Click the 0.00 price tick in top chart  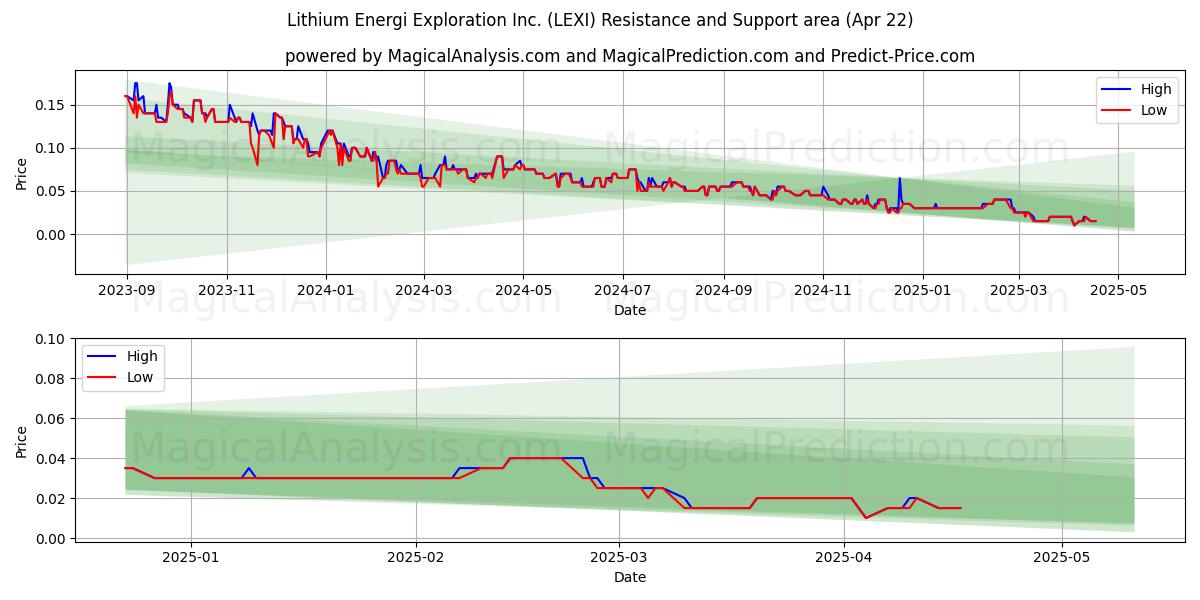(52, 235)
